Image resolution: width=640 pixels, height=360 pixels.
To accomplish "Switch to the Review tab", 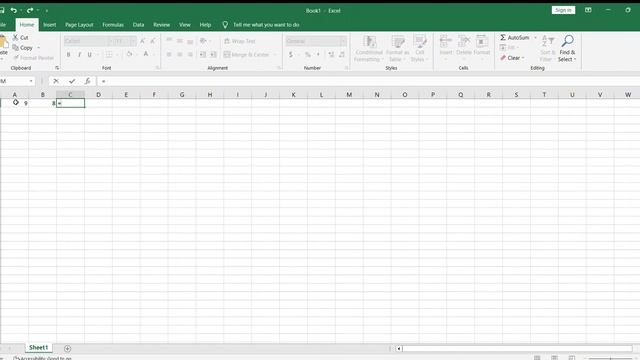I will (162, 25).
